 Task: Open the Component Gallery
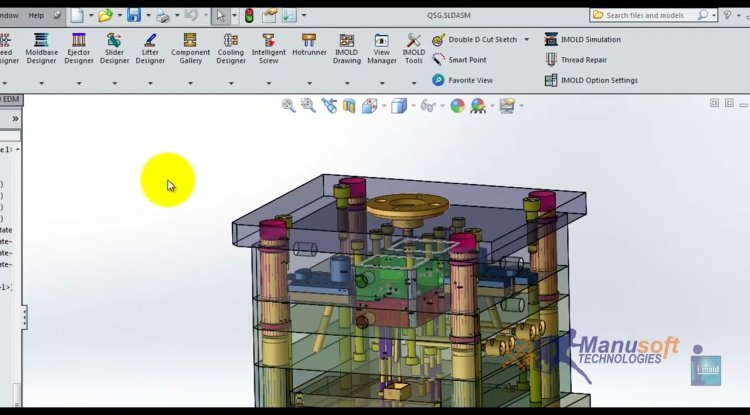[x=190, y=49]
